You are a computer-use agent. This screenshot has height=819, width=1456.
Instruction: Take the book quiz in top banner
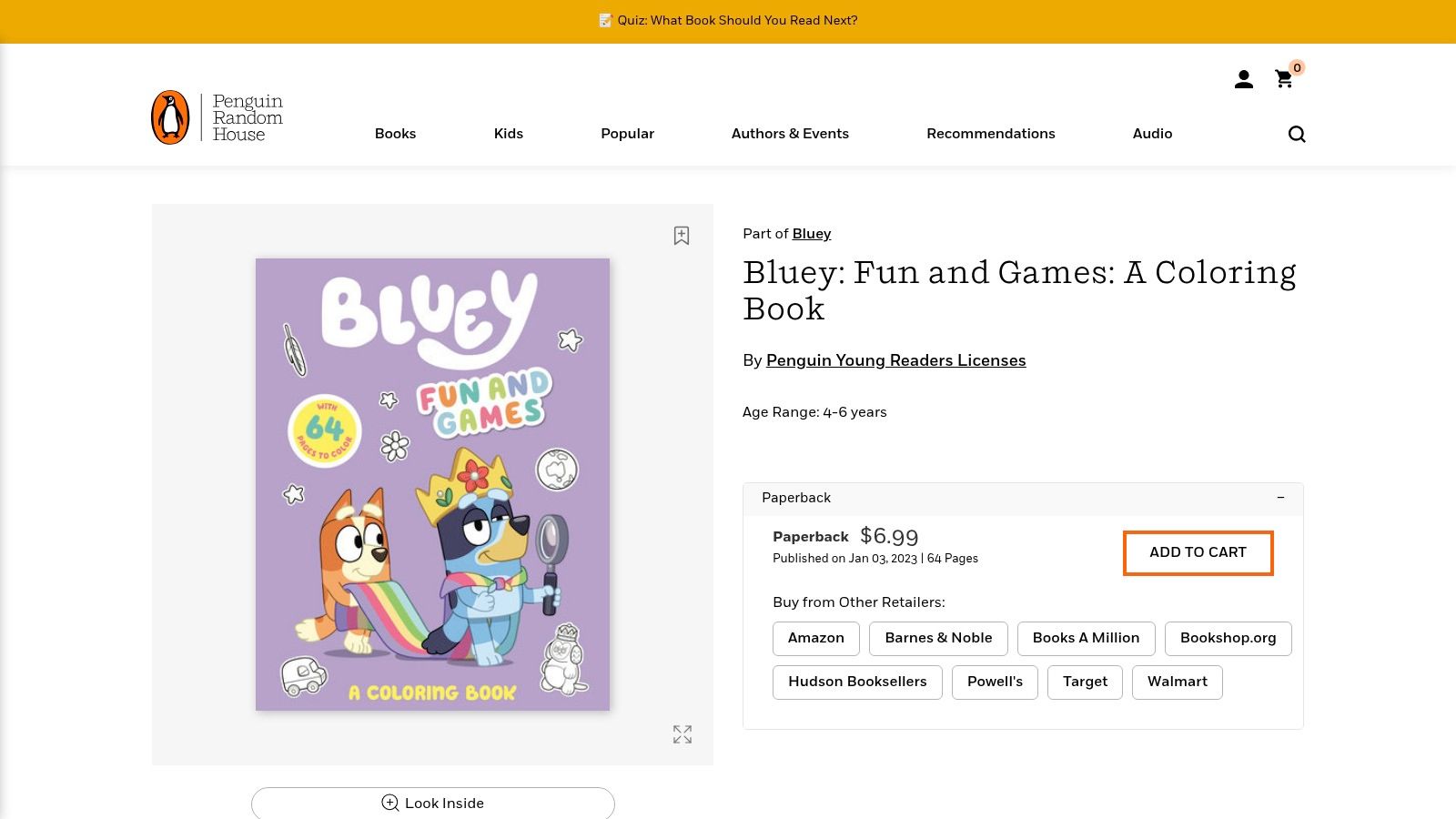pos(728,20)
